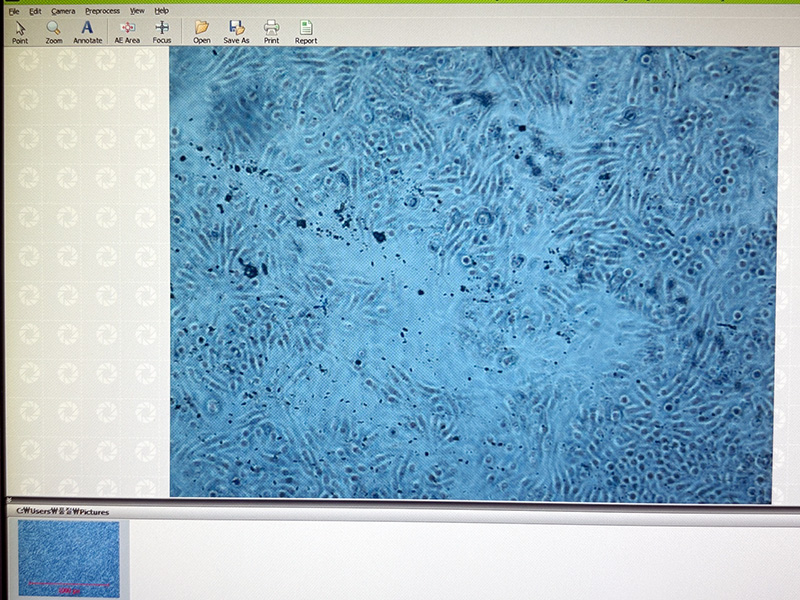Viewport: 800px width, 600px height.
Task: Open the File menu
Action: [13, 11]
